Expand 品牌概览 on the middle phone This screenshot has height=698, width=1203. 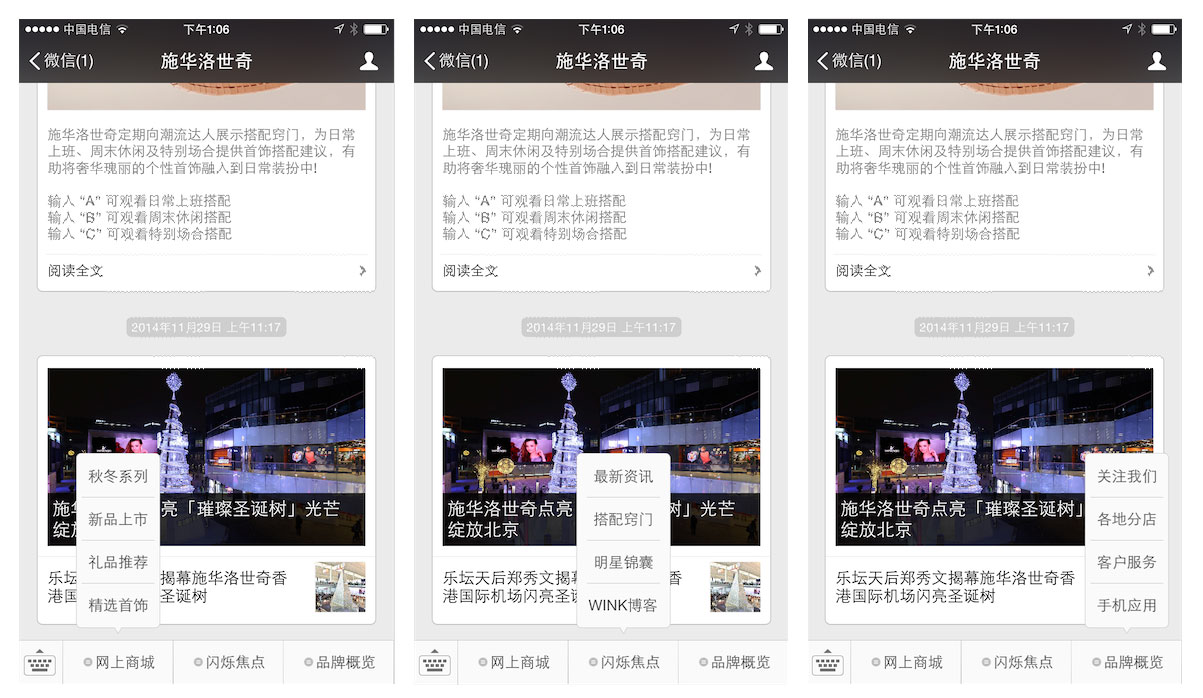tap(733, 662)
